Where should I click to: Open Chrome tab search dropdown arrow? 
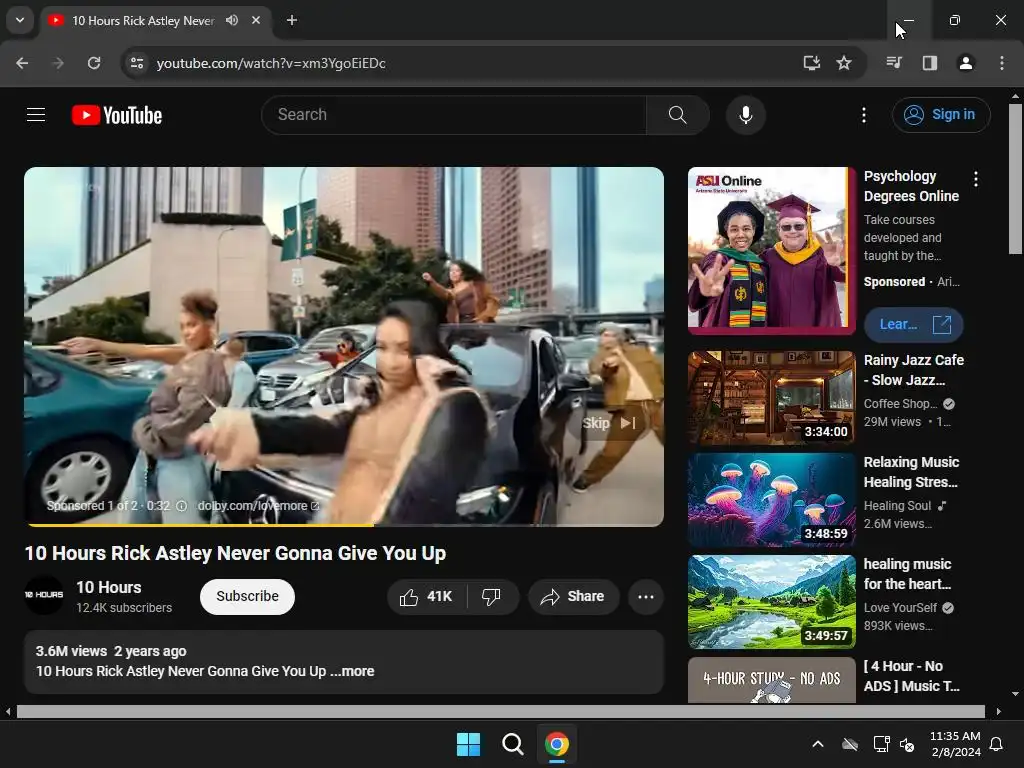click(20, 20)
